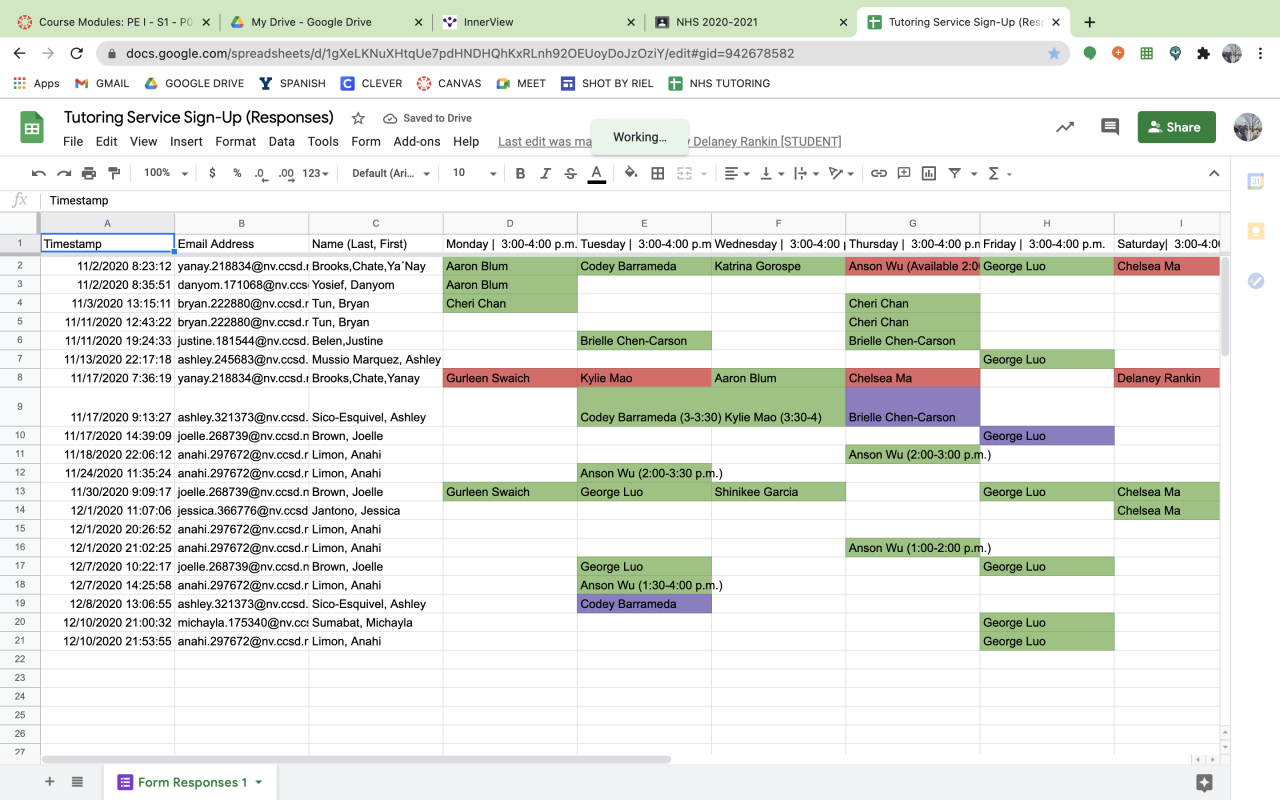The image size is (1280, 800).
Task: Select cell containing Katrina Gorospe
Action: tap(778, 266)
